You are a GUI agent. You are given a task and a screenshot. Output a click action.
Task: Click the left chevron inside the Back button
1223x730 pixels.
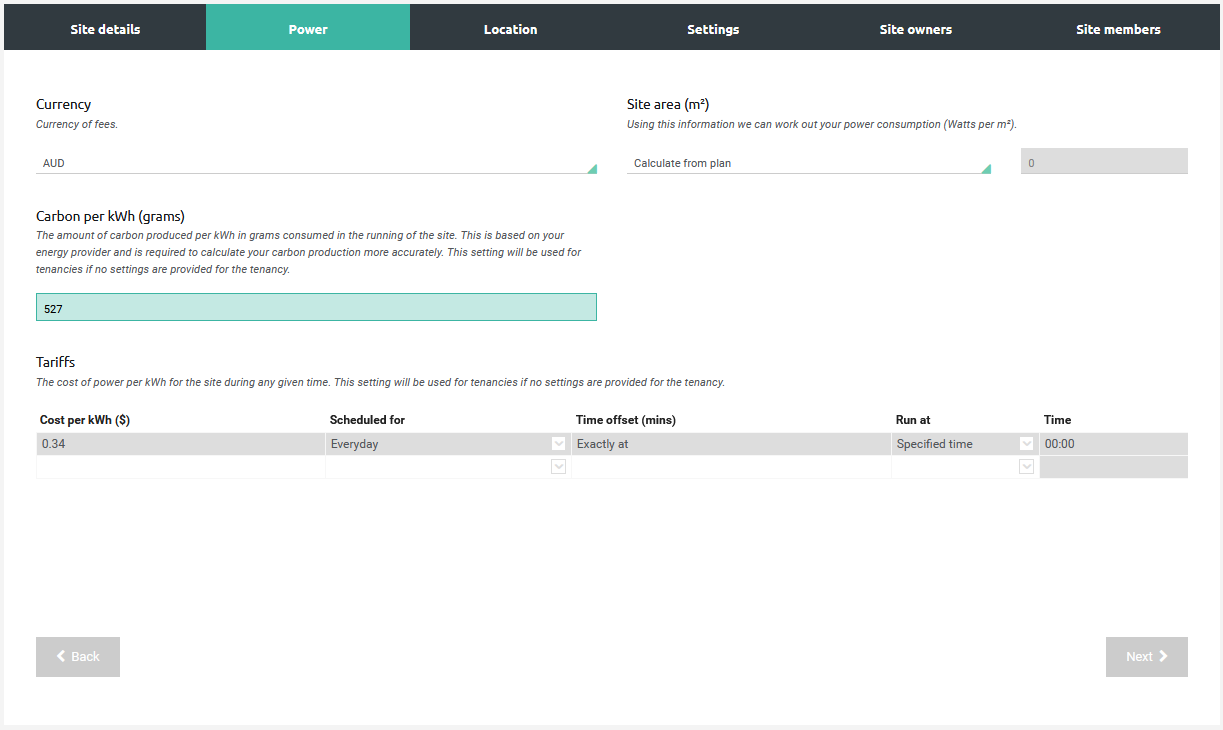61,656
